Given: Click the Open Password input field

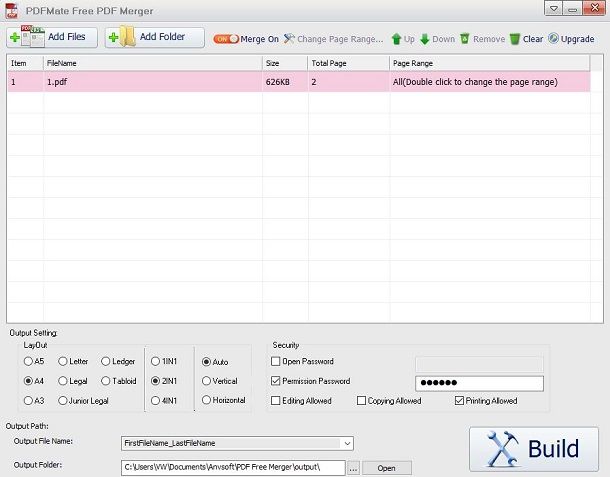Looking at the screenshot, I should click(479, 364).
